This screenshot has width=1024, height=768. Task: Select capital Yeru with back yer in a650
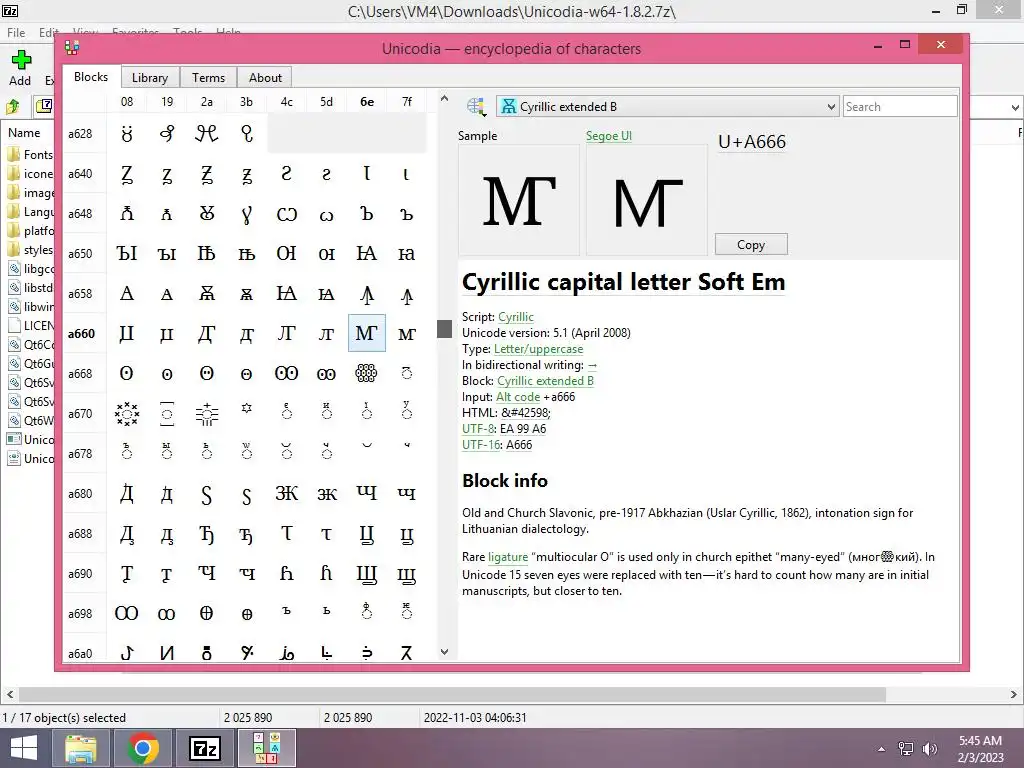[127, 253]
